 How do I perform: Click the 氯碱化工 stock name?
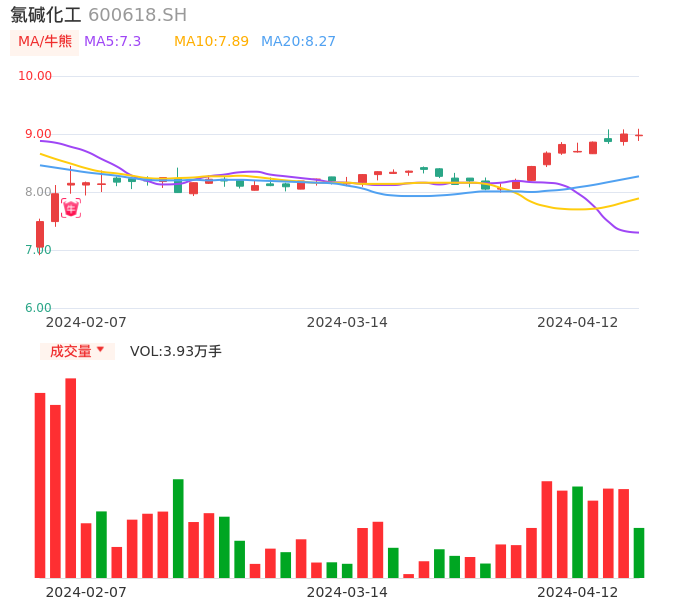click(x=46, y=15)
